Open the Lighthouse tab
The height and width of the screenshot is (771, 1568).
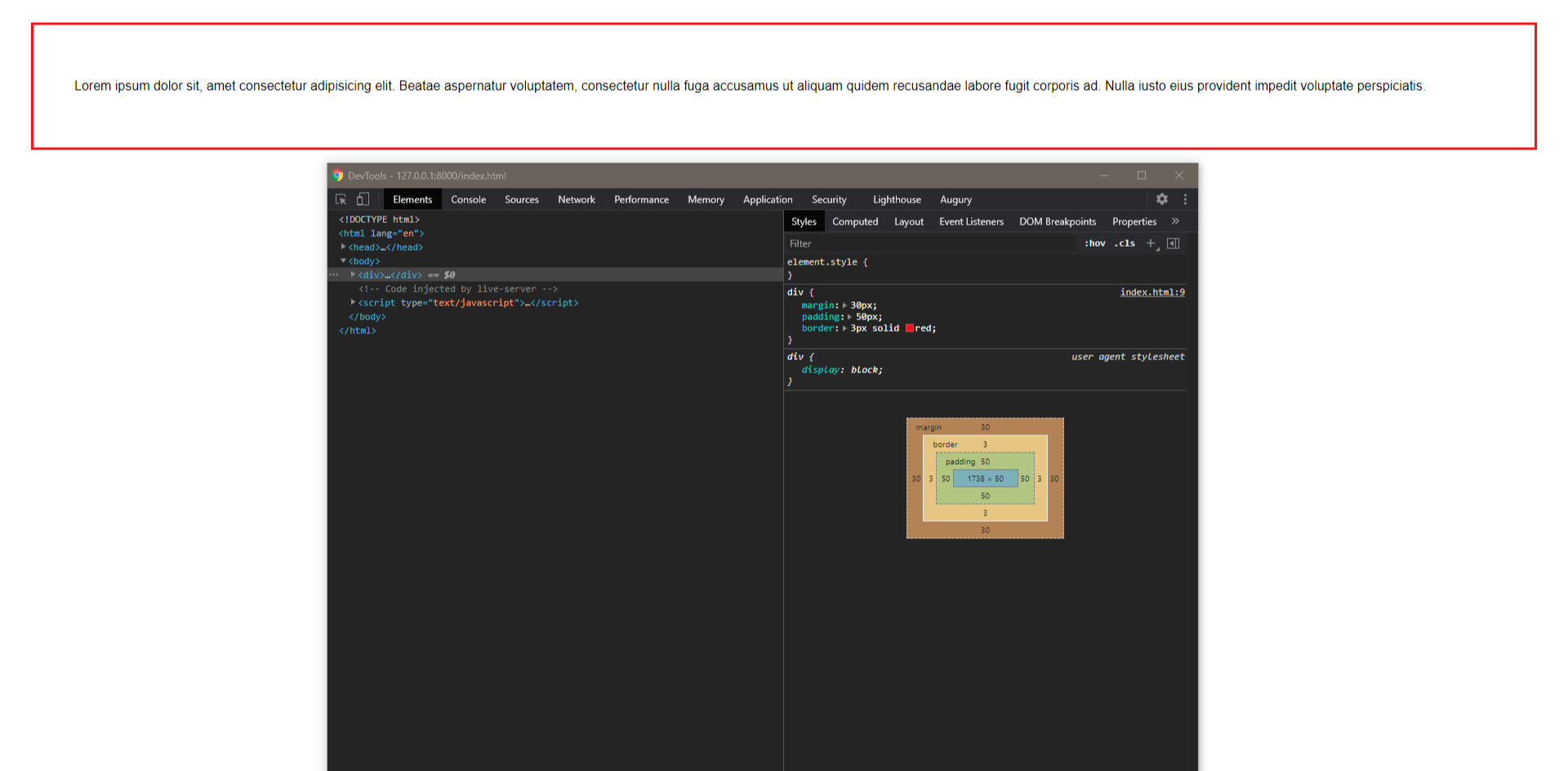click(897, 199)
